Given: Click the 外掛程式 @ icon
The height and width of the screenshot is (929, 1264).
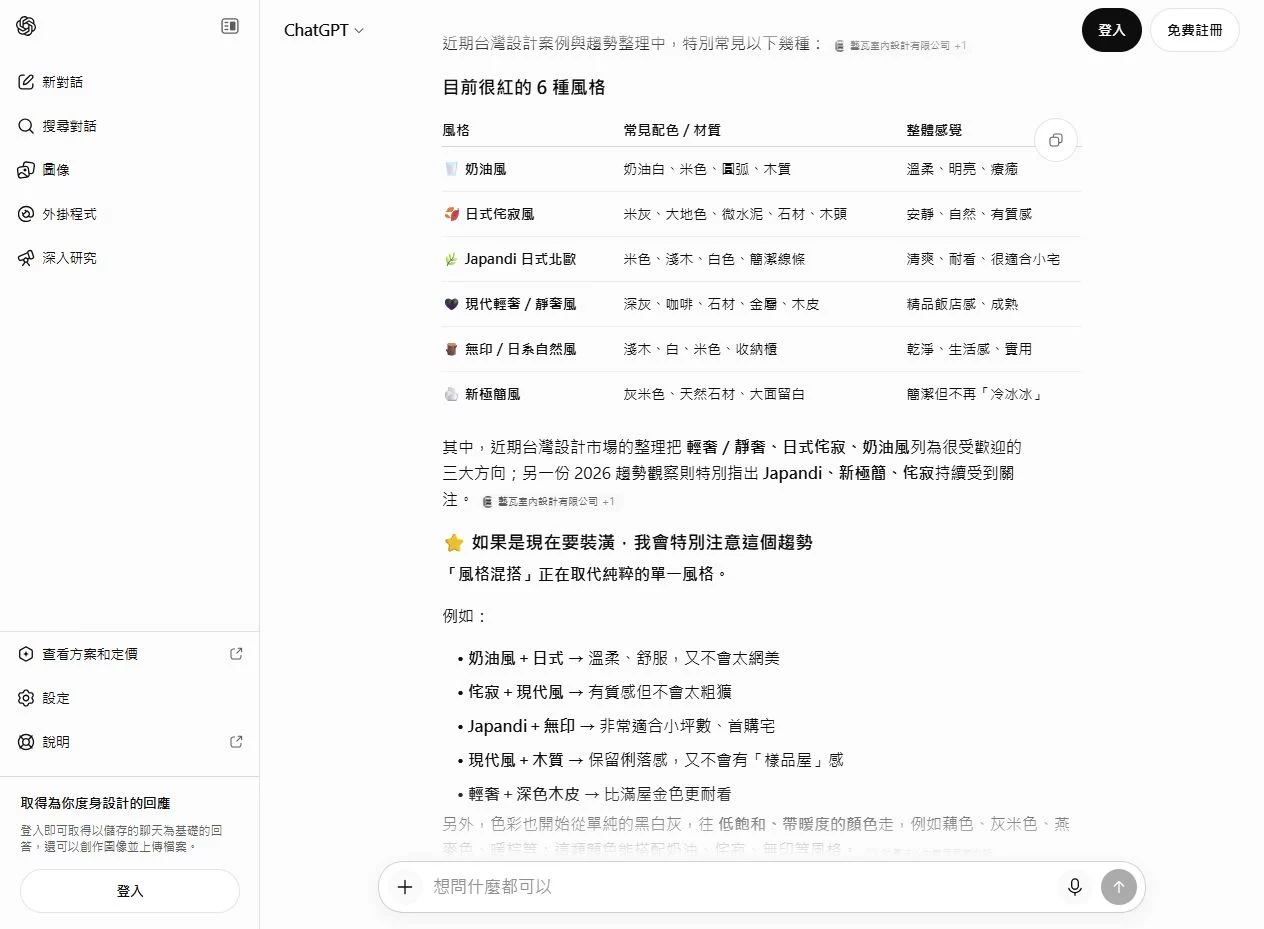Looking at the screenshot, I should click(x=26, y=214).
